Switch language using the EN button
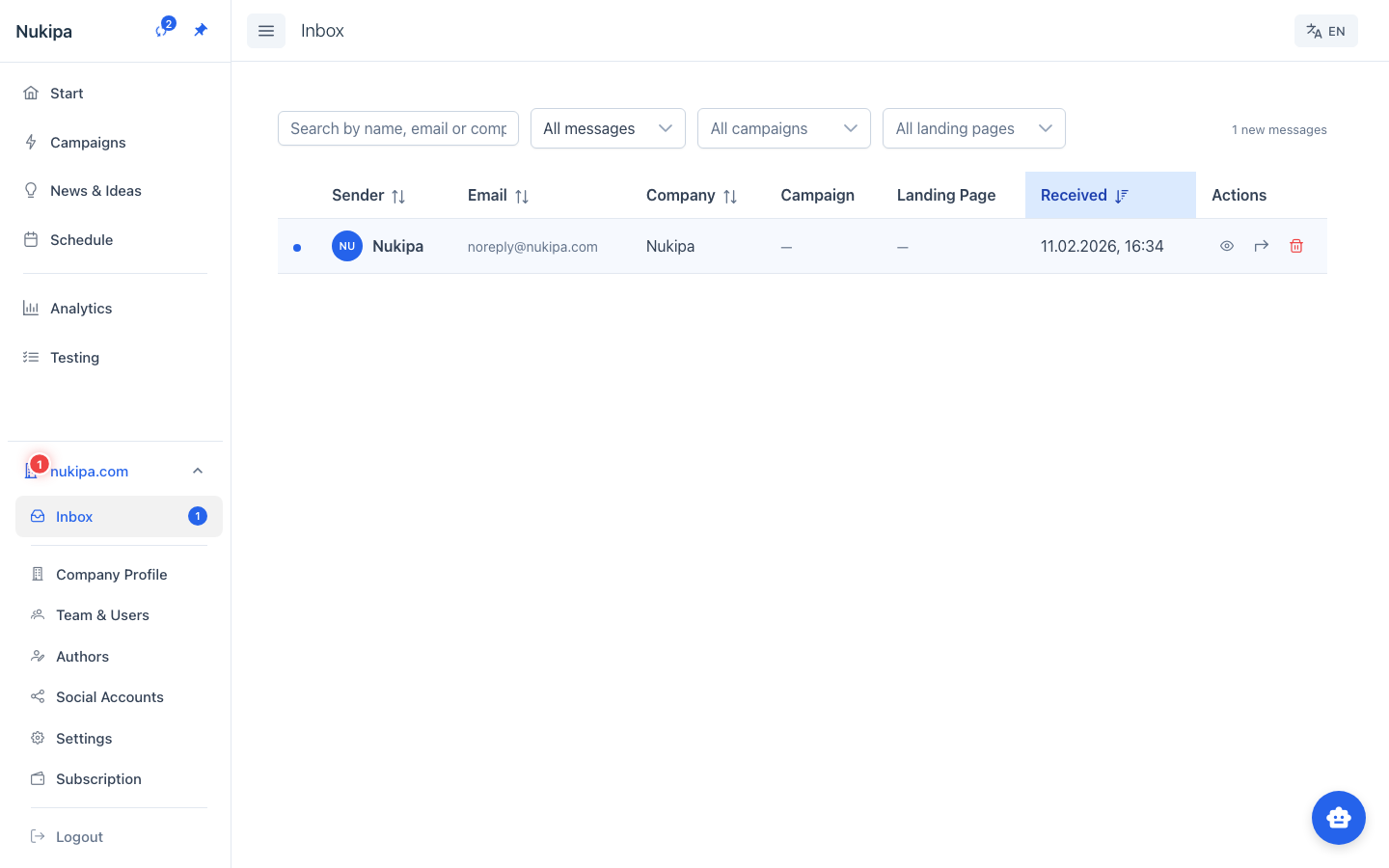 pos(1325,31)
